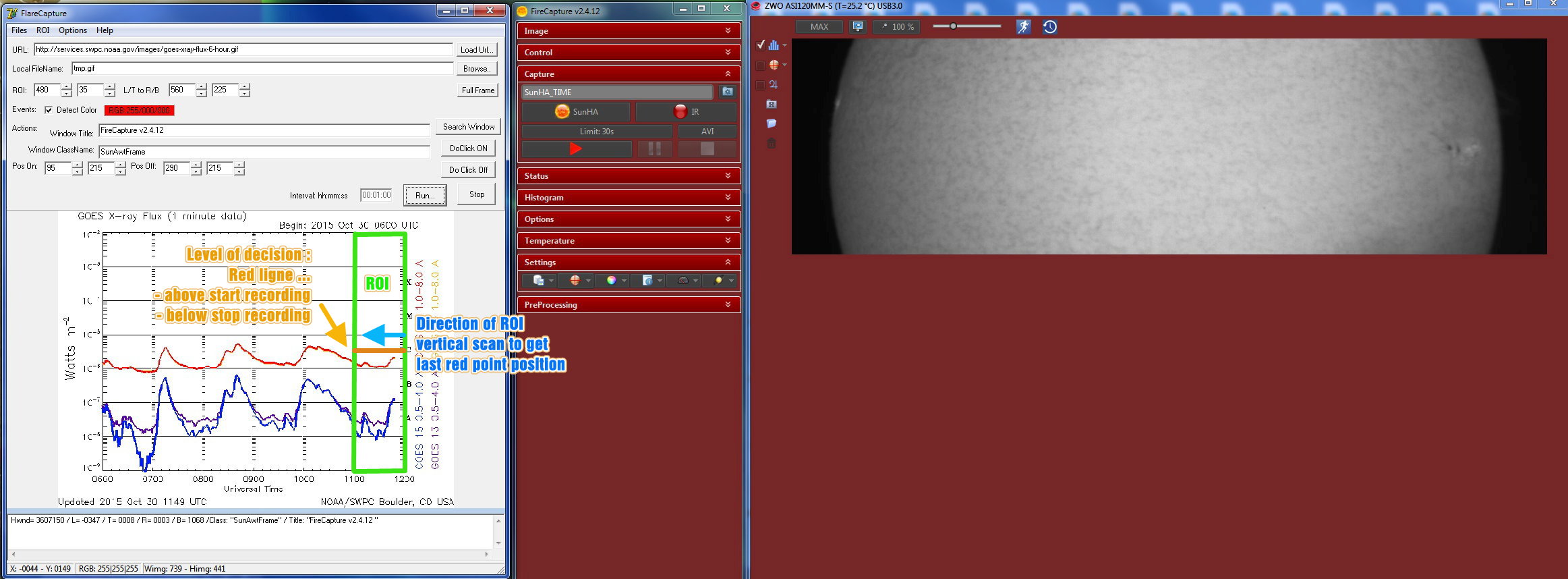Toggle the histogram checkbox in preview sidebar
Viewport: 1568px width, 579px height.
(x=760, y=45)
